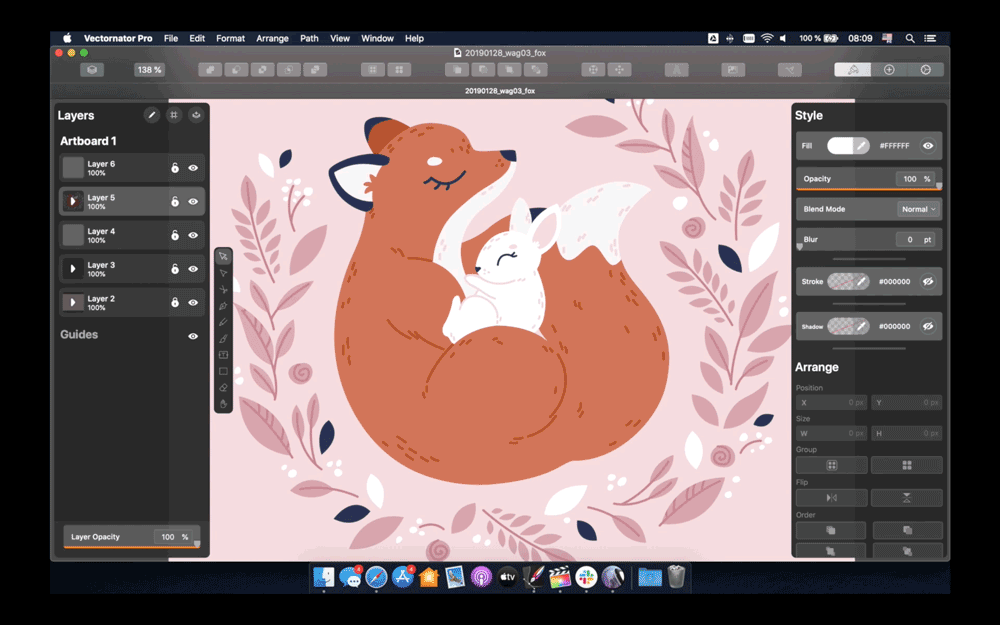Open the 138 % zoom level control

coord(149,70)
